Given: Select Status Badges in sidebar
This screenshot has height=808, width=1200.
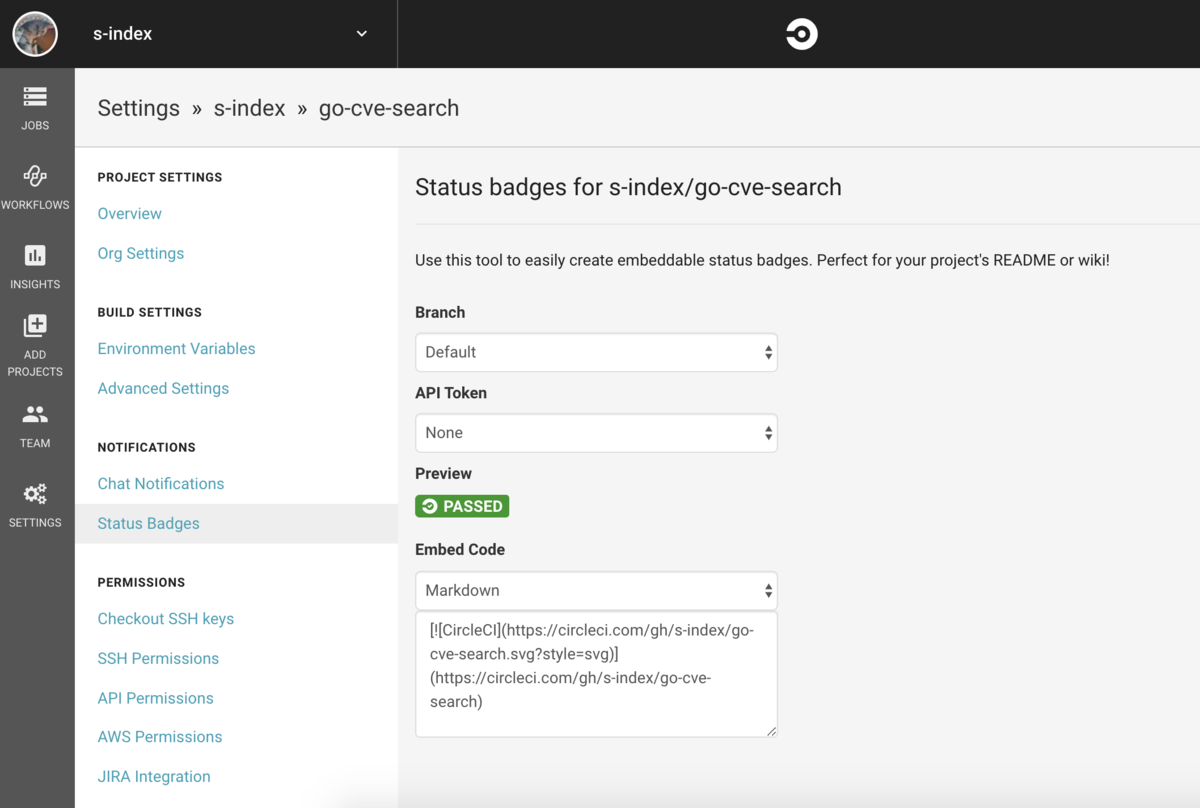Looking at the screenshot, I should point(148,524).
